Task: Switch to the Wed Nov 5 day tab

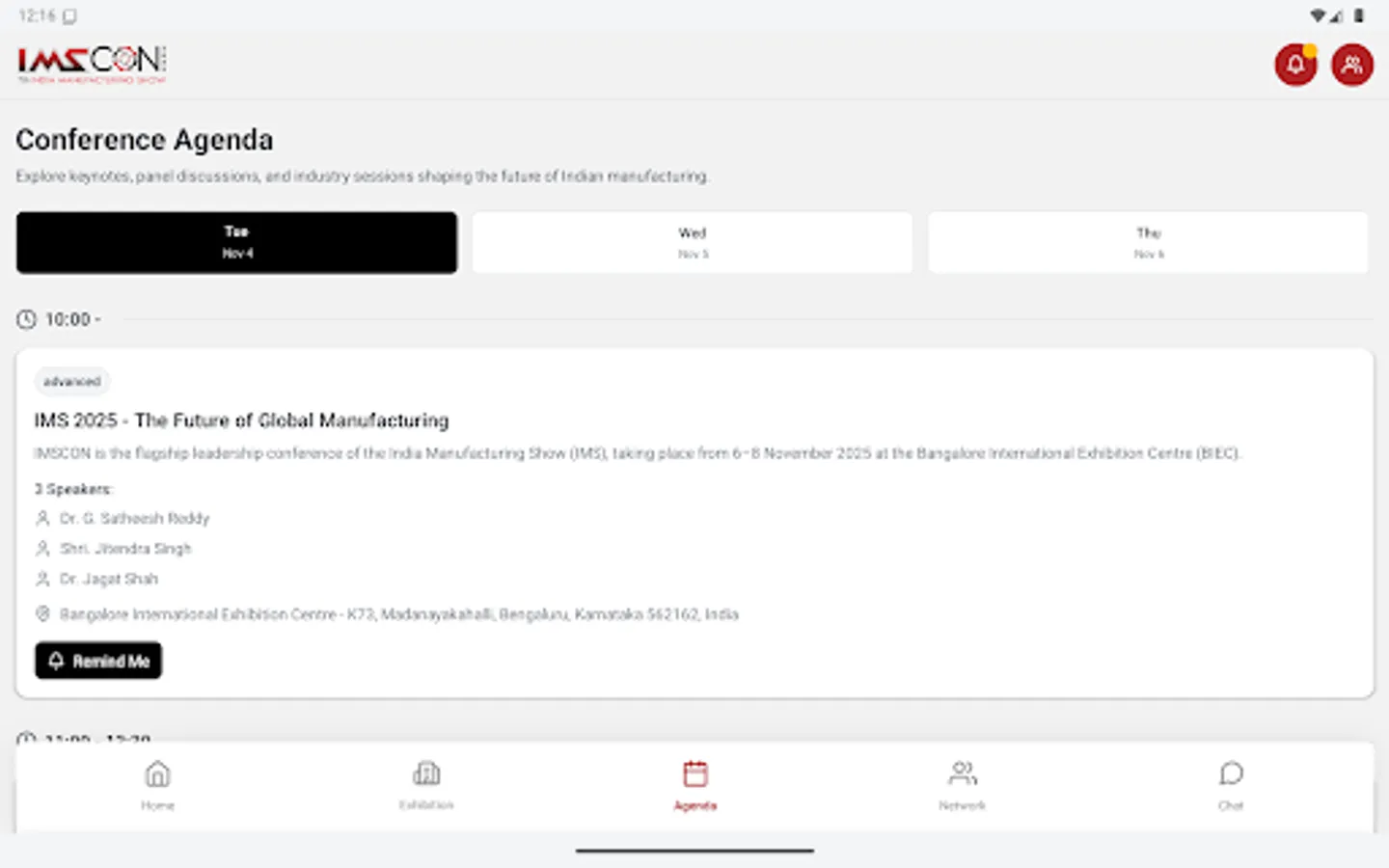Action: pos(692,242)
